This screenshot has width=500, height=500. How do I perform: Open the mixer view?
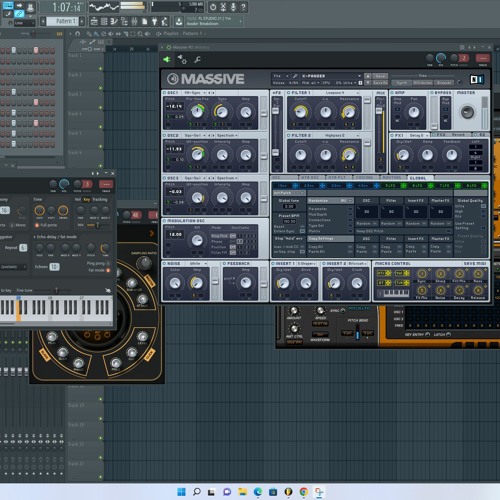coord(134,22)
